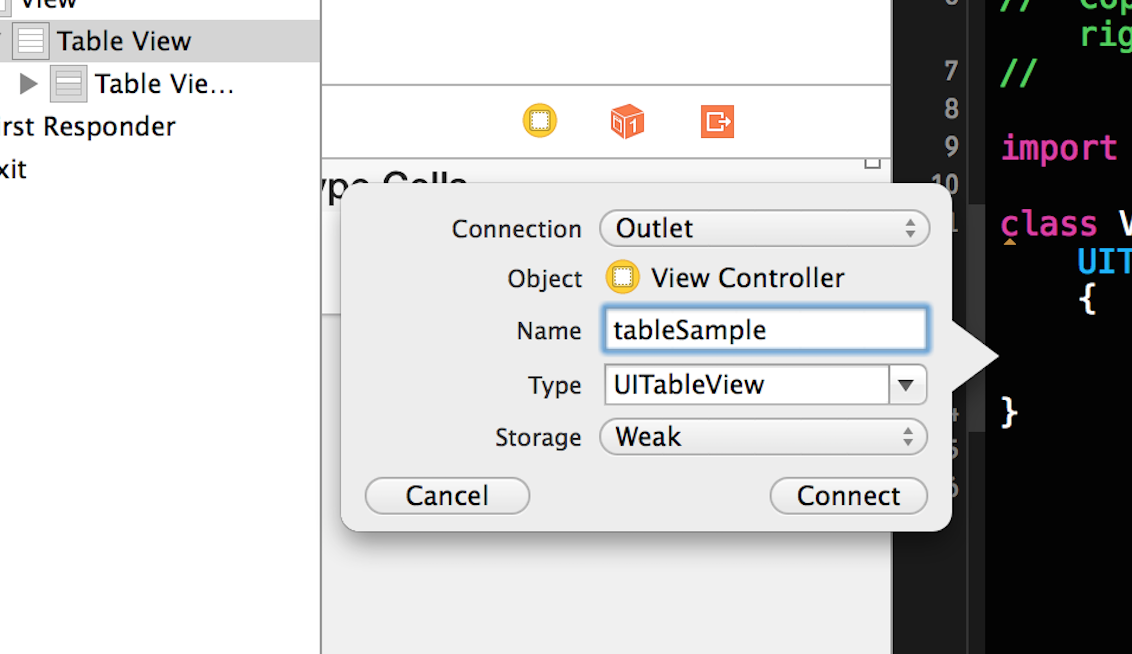
Task: Click the Table View Cell icon in outline
Action: click(x=69, y=84)
